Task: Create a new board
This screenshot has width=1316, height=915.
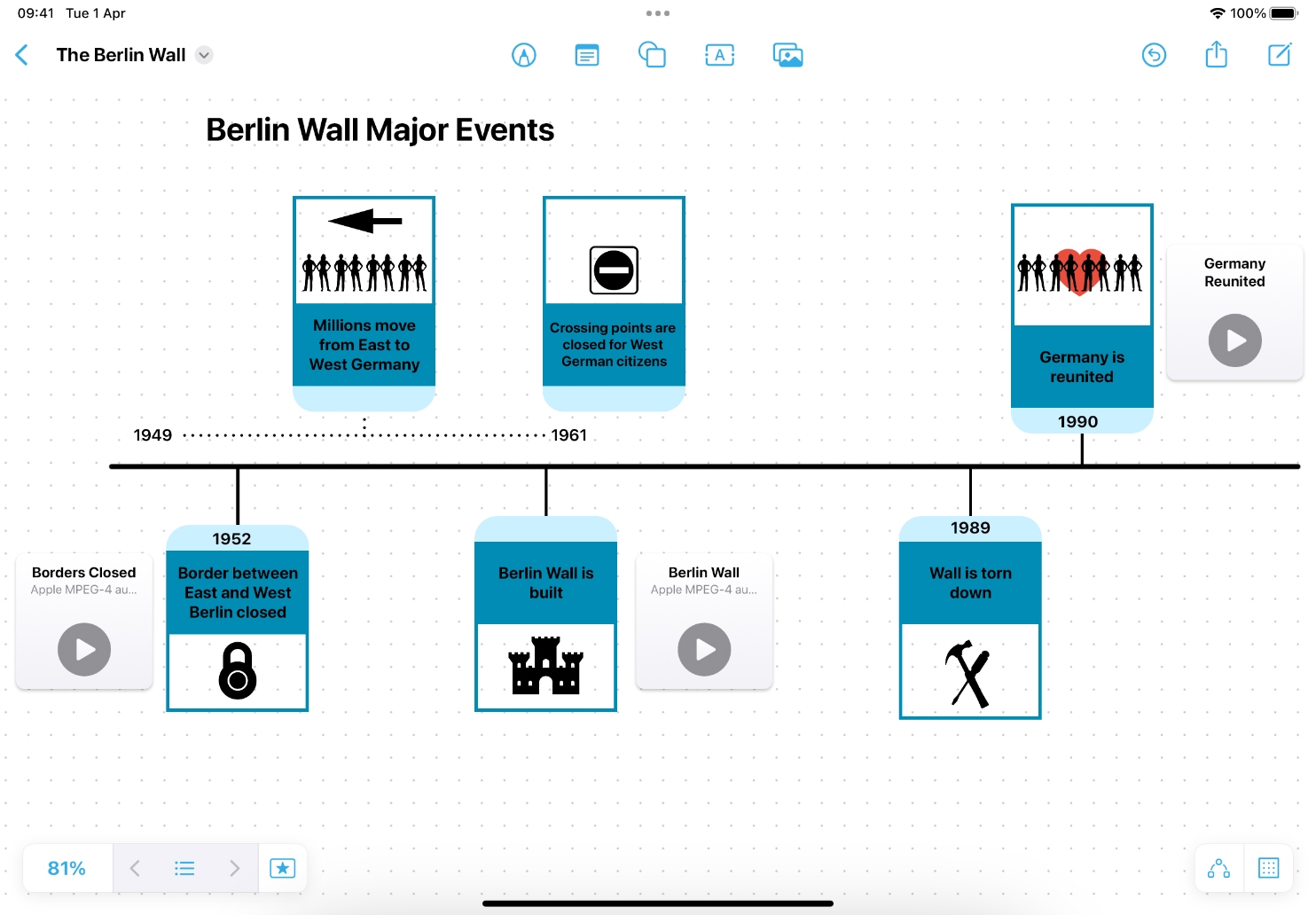Action: pyautogui.click(x=1279, y=56)
